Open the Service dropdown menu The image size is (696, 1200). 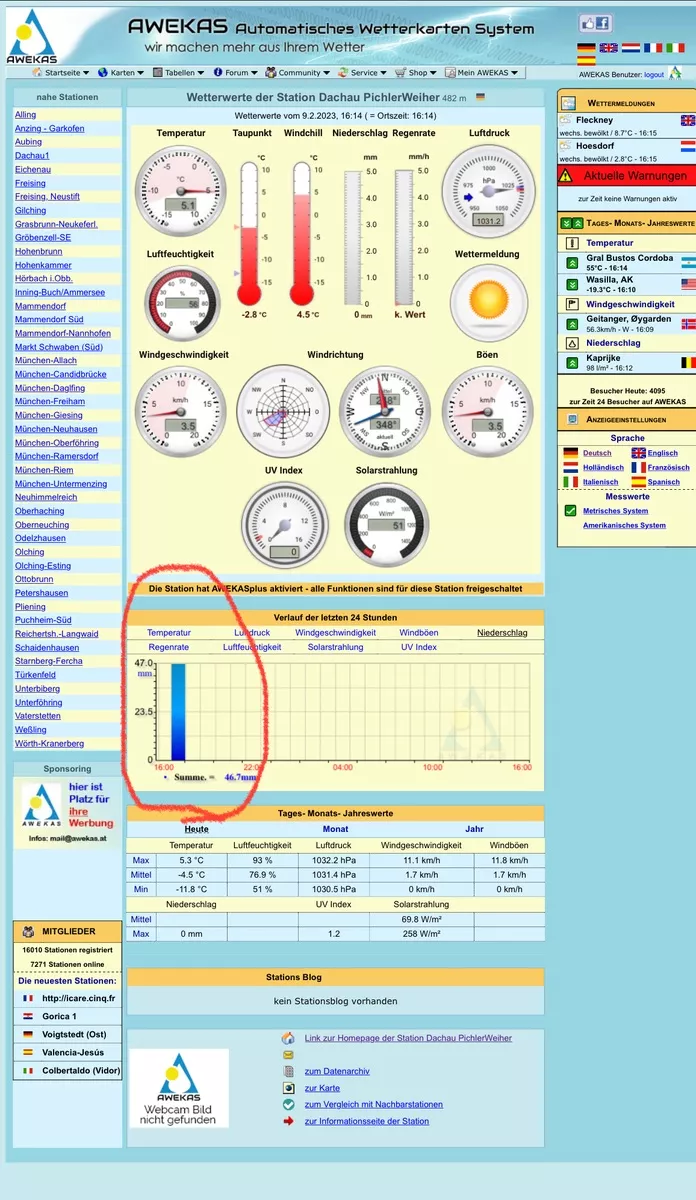click(363, 73)
